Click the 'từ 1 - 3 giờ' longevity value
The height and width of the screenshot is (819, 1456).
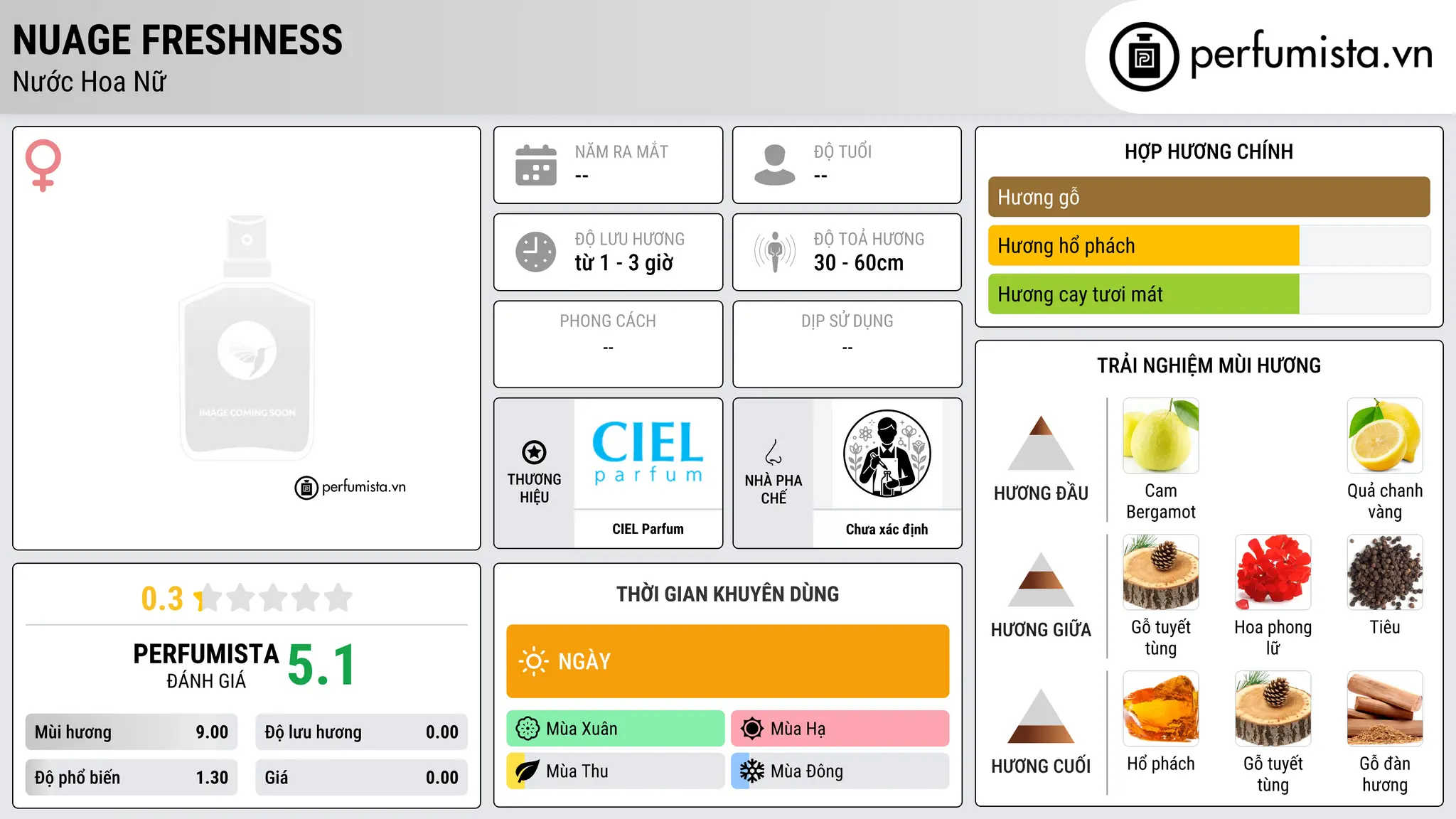pyautogui.click(x=624, y=263)
